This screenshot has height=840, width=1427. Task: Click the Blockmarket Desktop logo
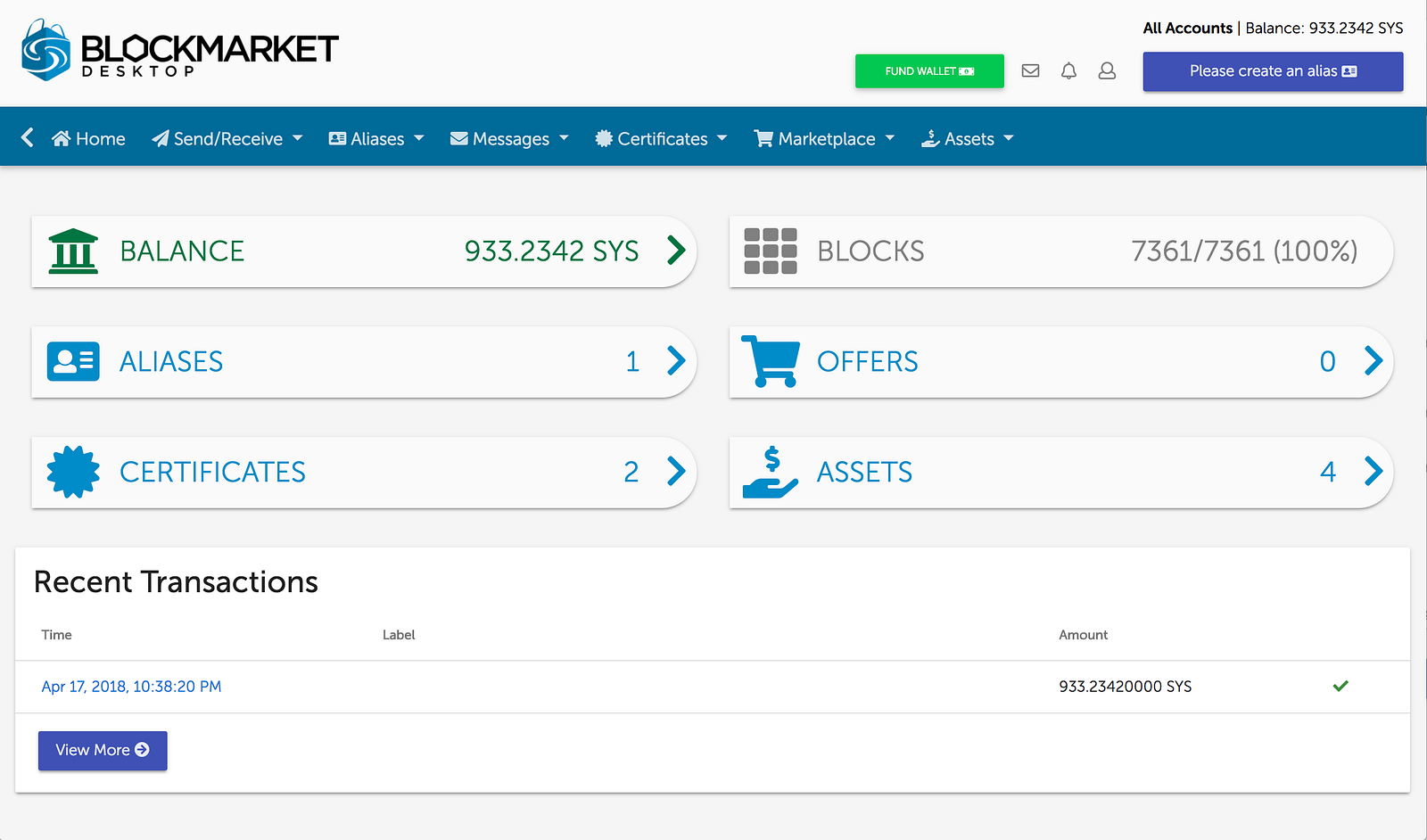click(180, 50)
